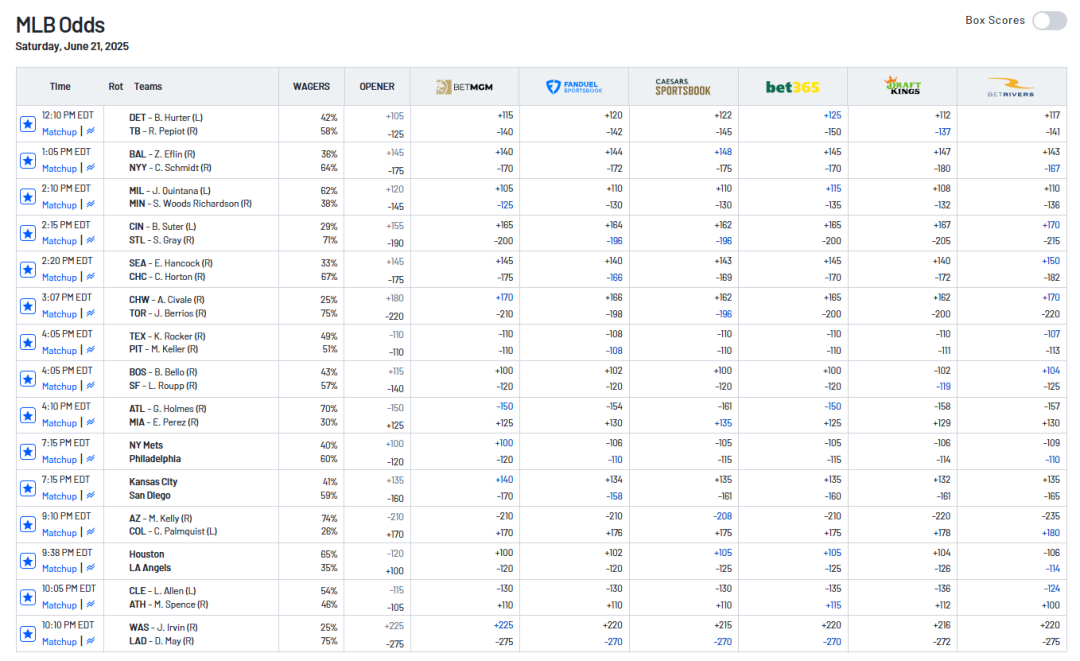Toggle star for Houston vs LA Angels
Viewport: 1080px width, 661px height.
[x=28, y=561]
